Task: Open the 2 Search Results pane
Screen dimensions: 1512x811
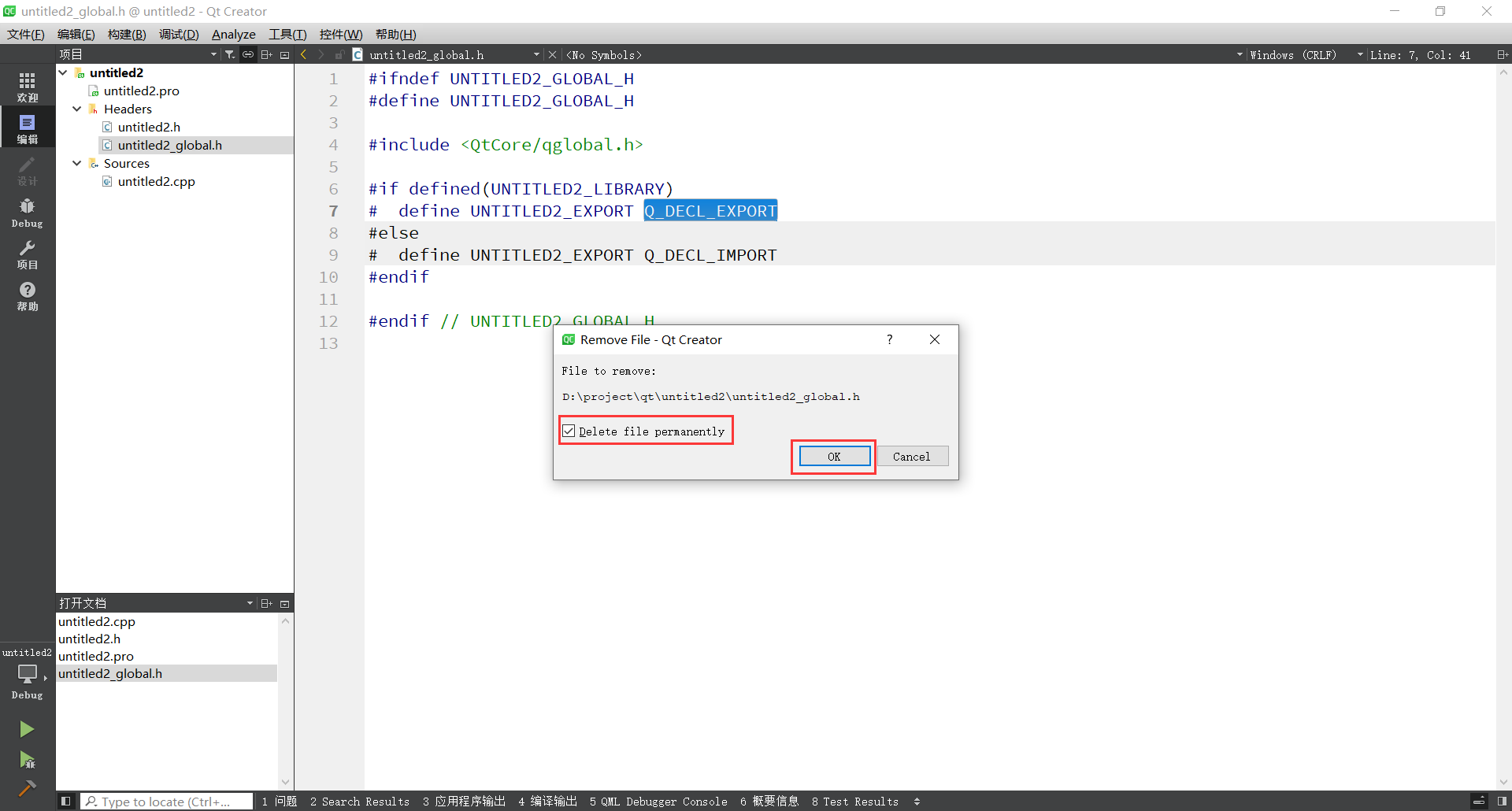Action: [x=360, y=802]
